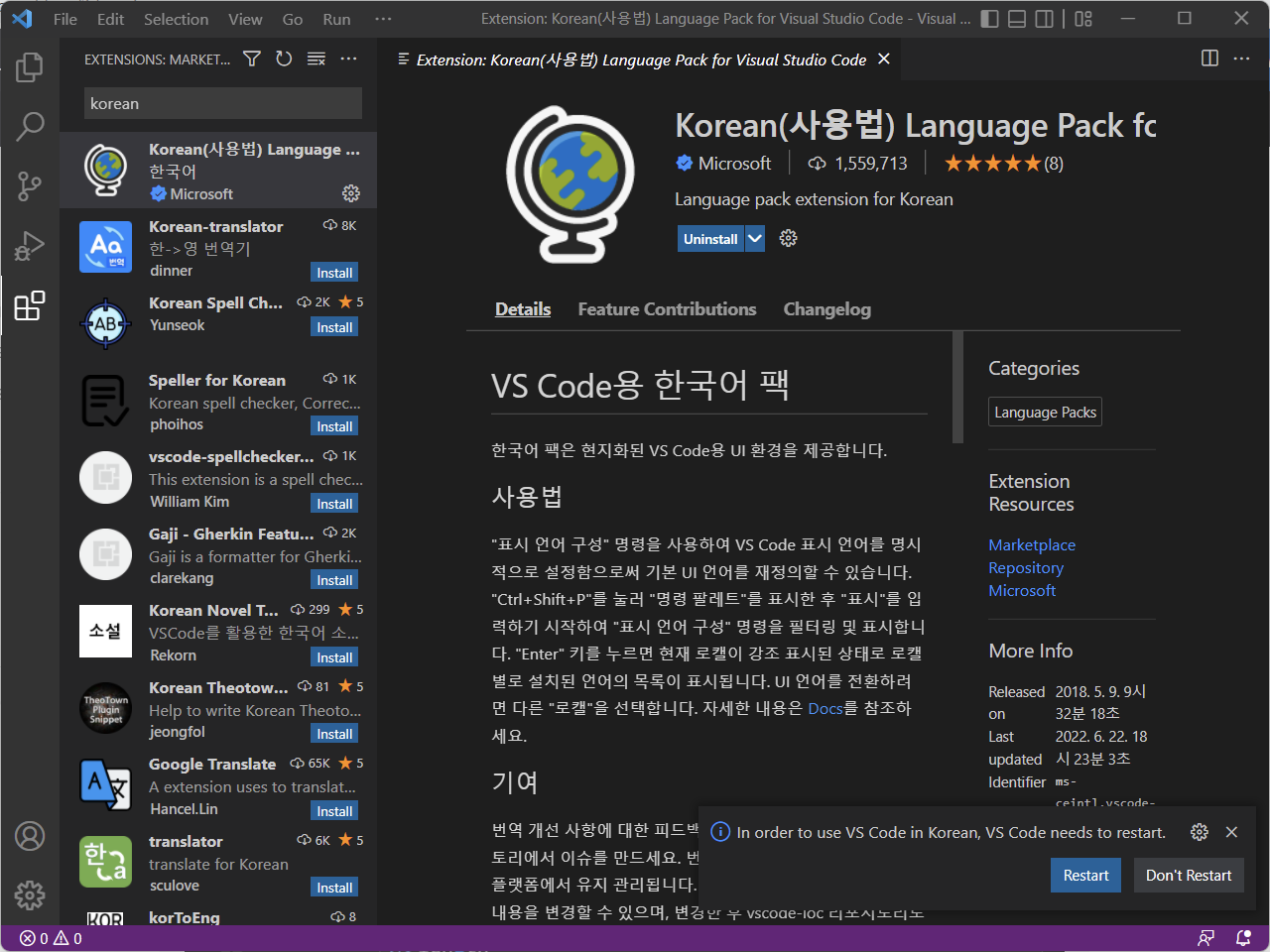Open the Docs link in usage text

(x=825, y=708)
